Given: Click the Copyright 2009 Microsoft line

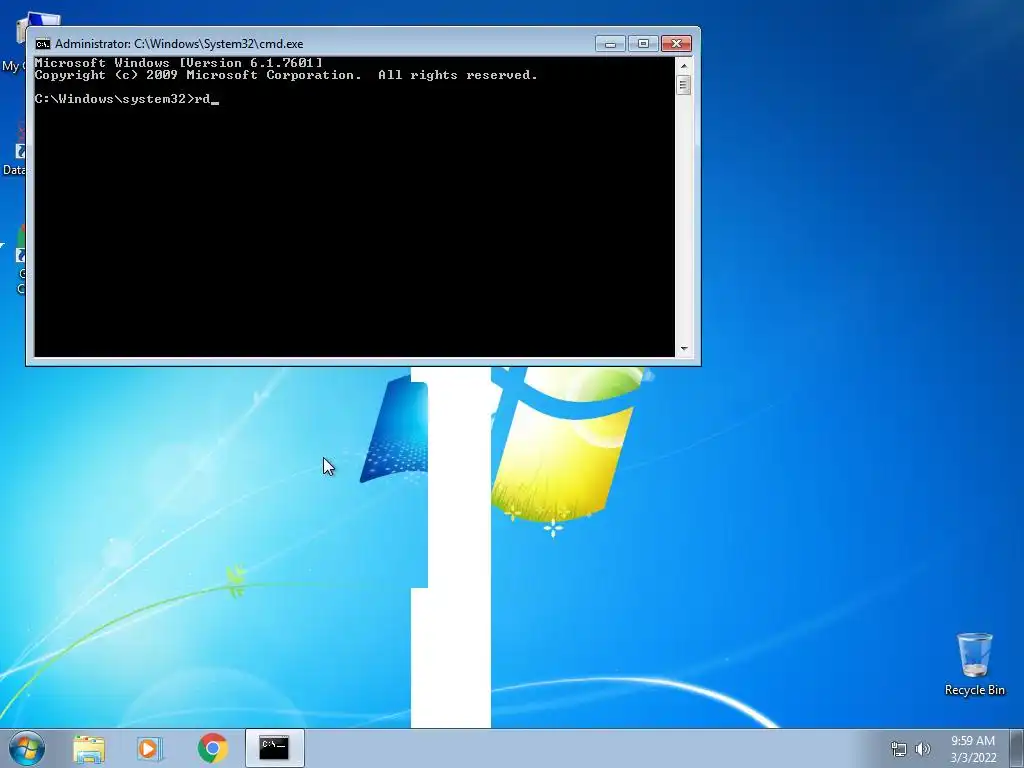Looking at the screenshot, I should tap(286, 75).
